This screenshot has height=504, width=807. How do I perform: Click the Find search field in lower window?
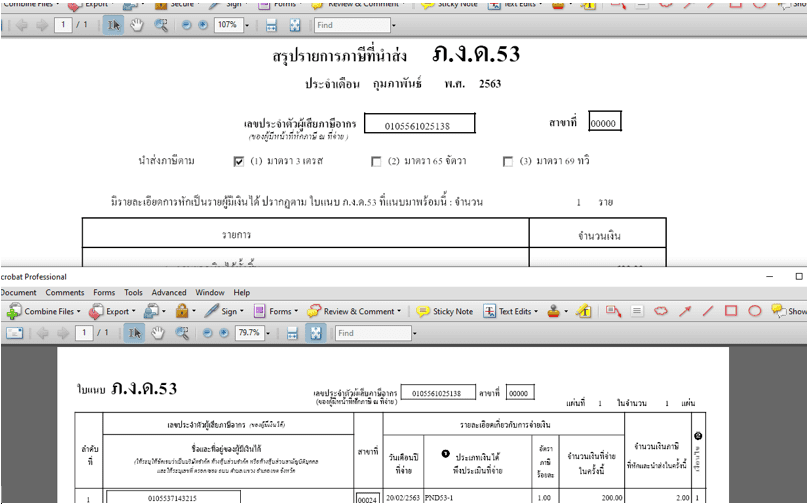(370, 333)
